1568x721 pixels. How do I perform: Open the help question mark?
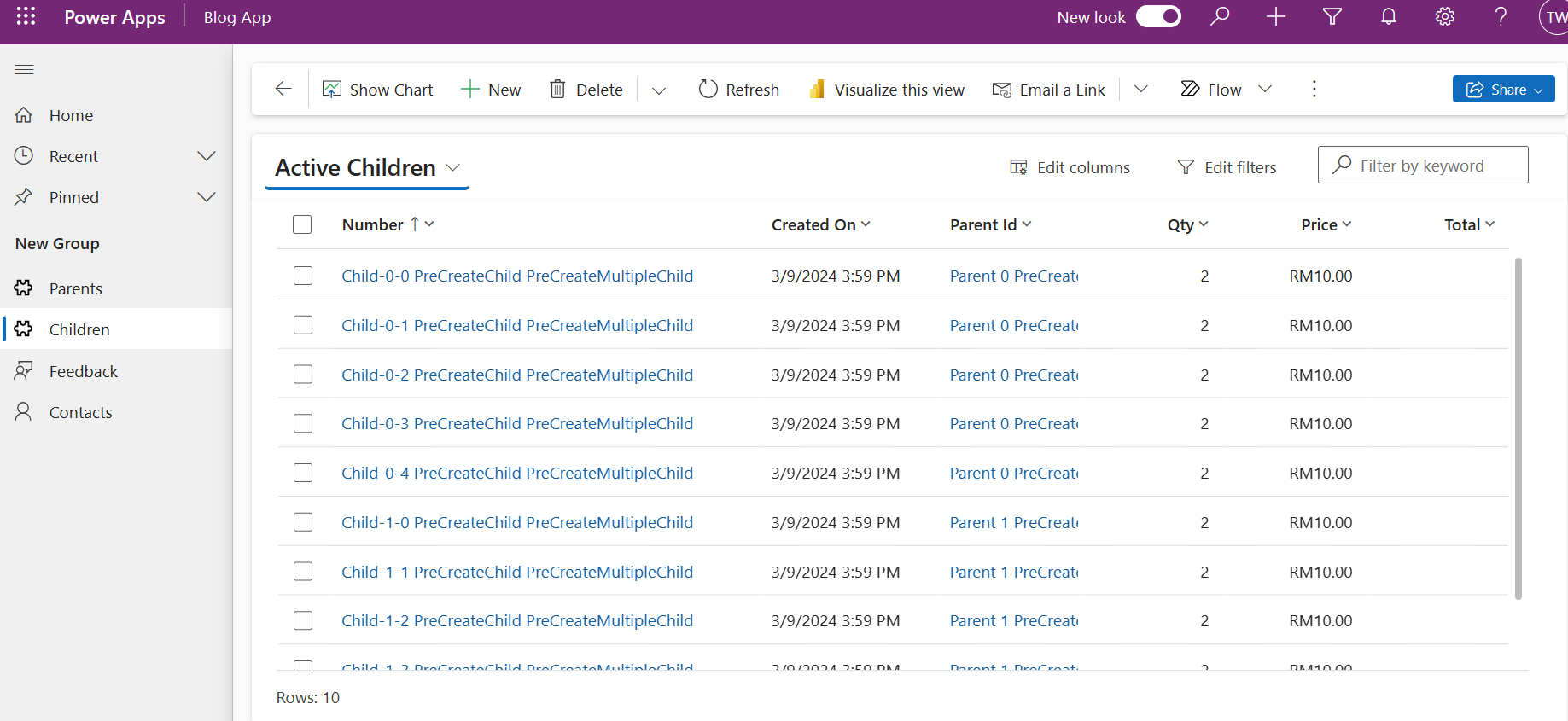pyautogui.click(x=1501, y=16)
